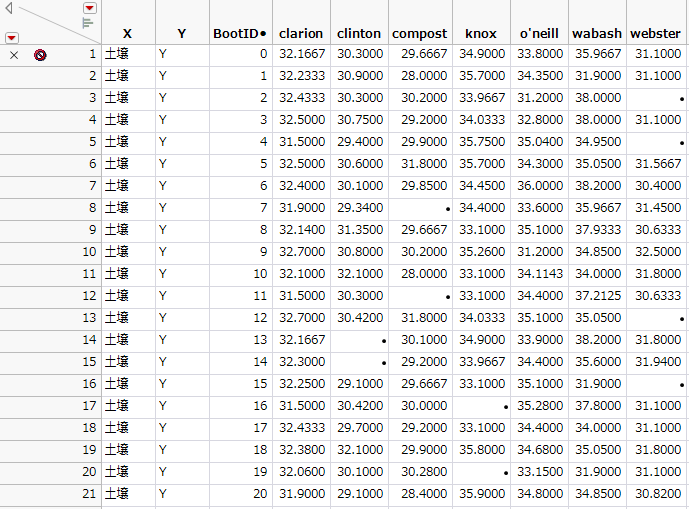This screenshot has height=509, width=689.
Task: Click the o'neill cell with value 34.1143
Action: (x=538, y=274)
